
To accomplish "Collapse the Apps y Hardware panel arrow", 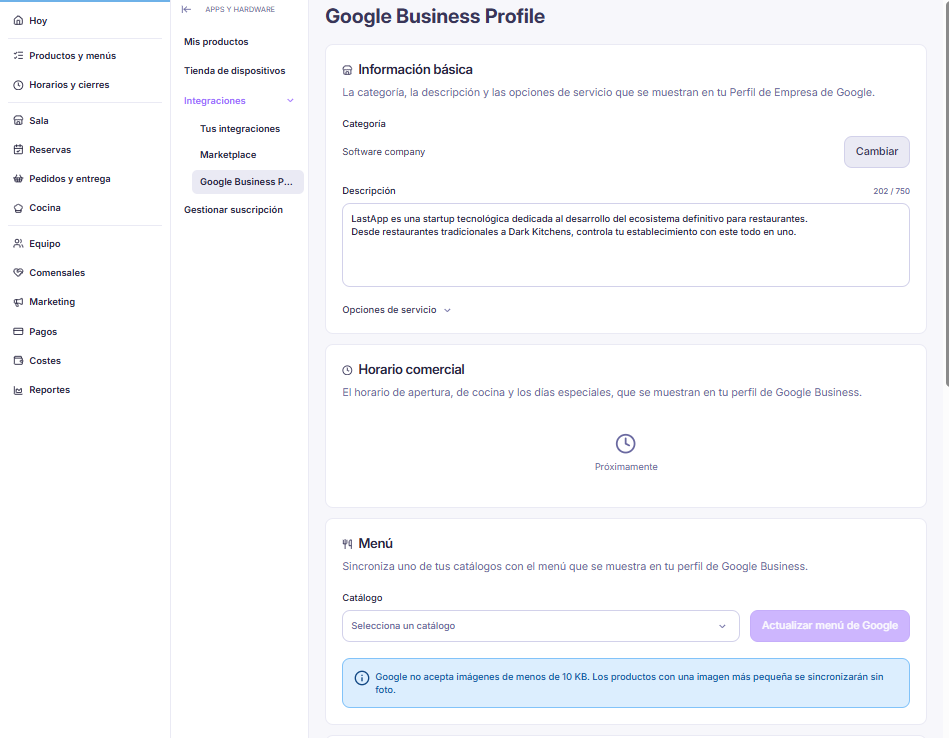I will pos(186,9).
